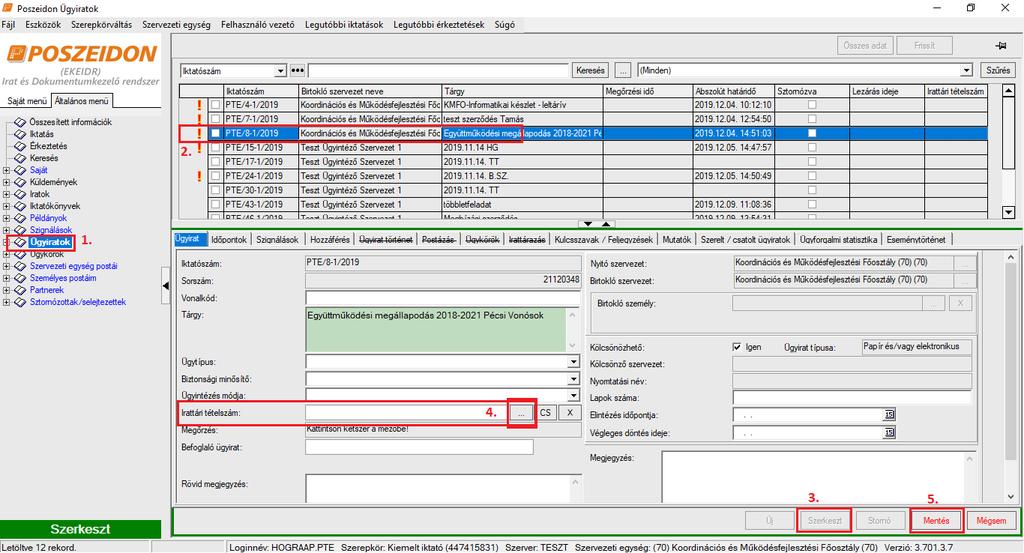Click the CS button beside Irattári tételszám
Image resolution: width=1024 pixels, height=553 pixels.
point(545,413)
